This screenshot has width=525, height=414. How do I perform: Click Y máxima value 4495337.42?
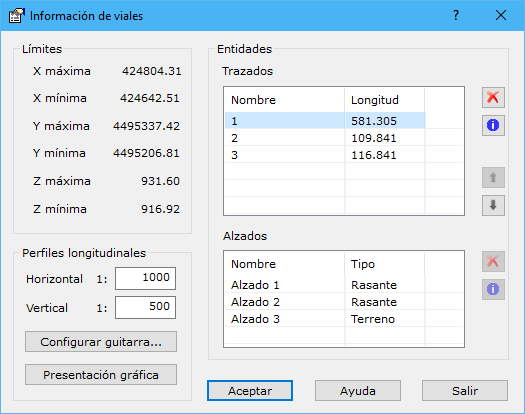(x=146, y=126)
